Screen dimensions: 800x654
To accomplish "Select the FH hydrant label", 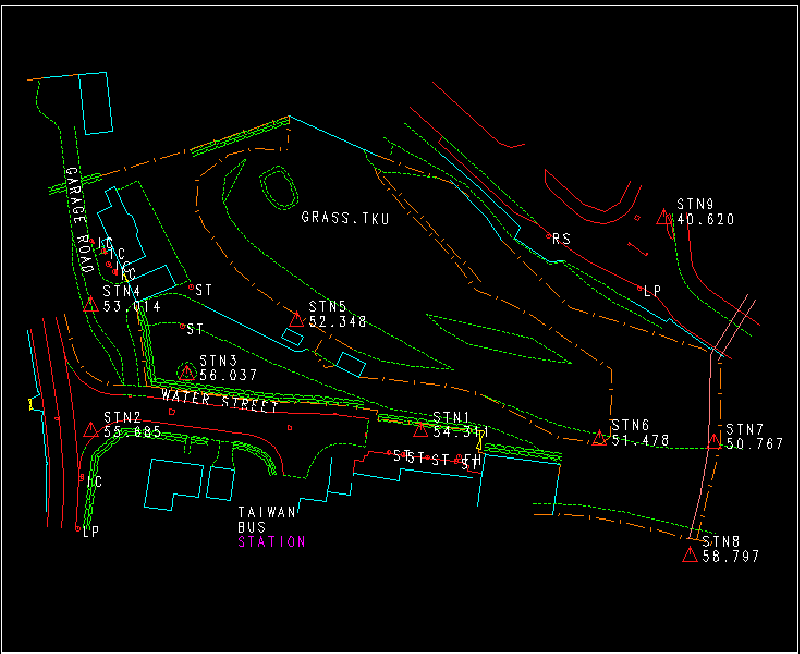I will pyautogui.click(x=471, y=460).
